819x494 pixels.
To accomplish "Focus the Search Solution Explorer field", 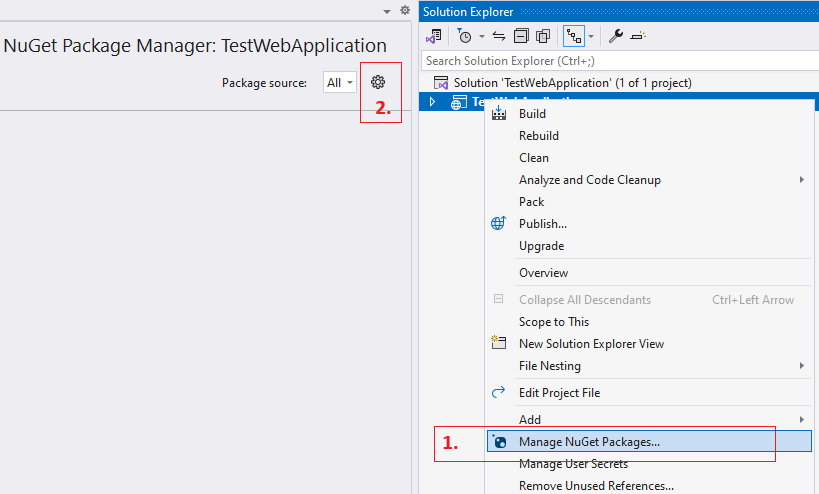I will 620,61.
